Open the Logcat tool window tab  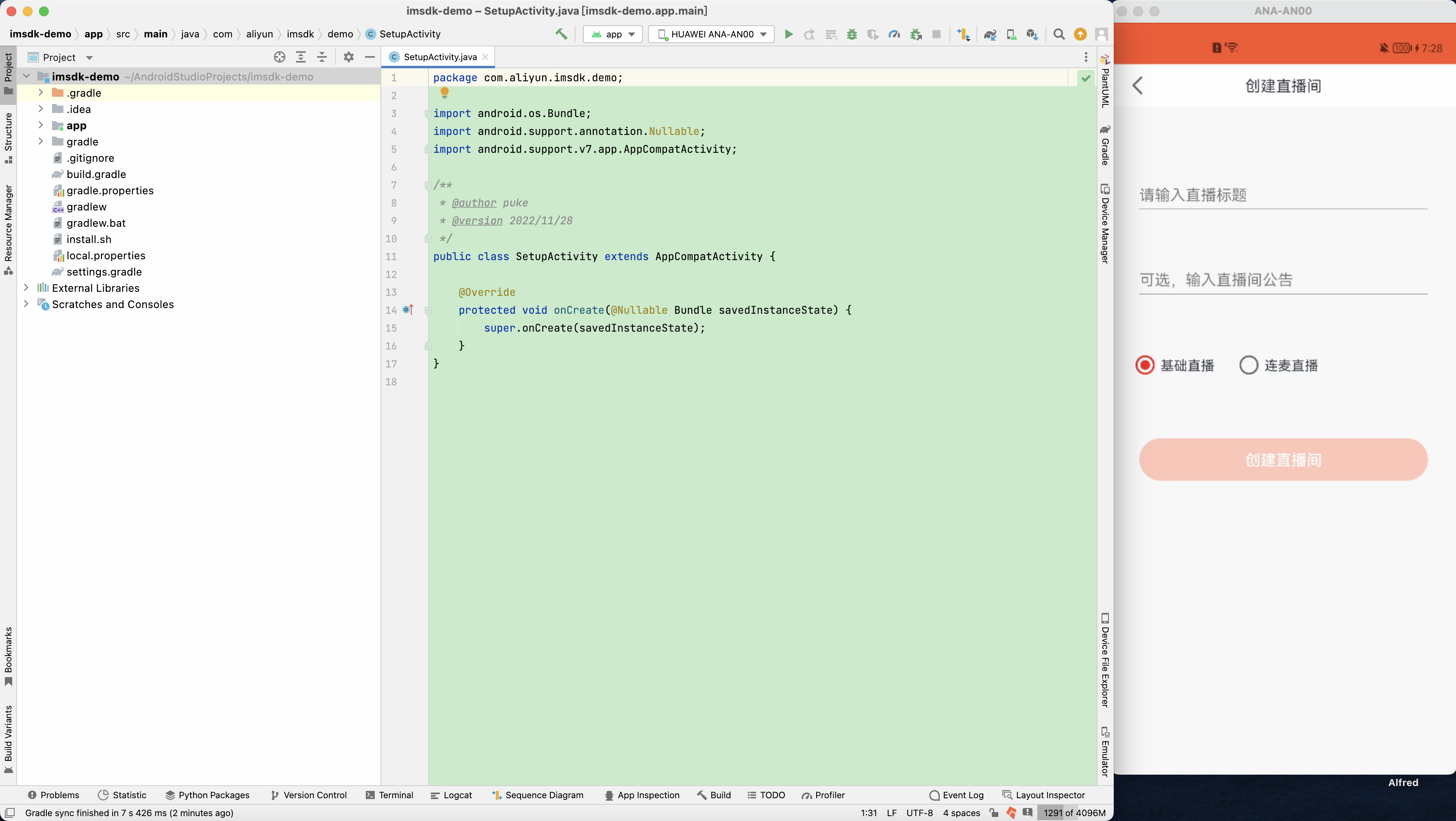click(451, 795)
